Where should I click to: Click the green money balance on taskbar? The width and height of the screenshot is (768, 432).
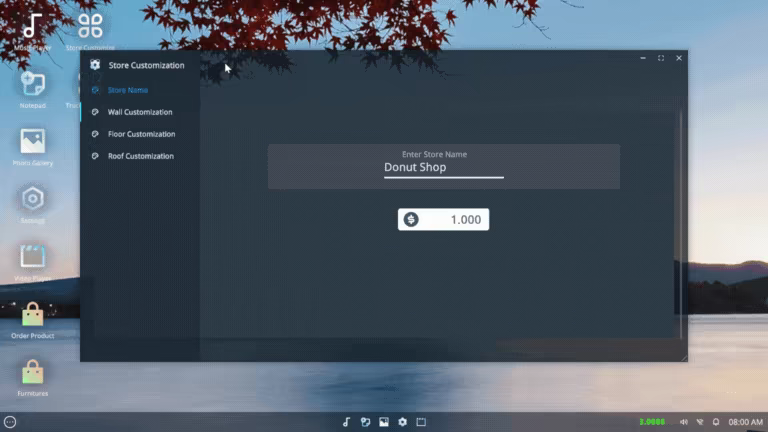(652, 422)
